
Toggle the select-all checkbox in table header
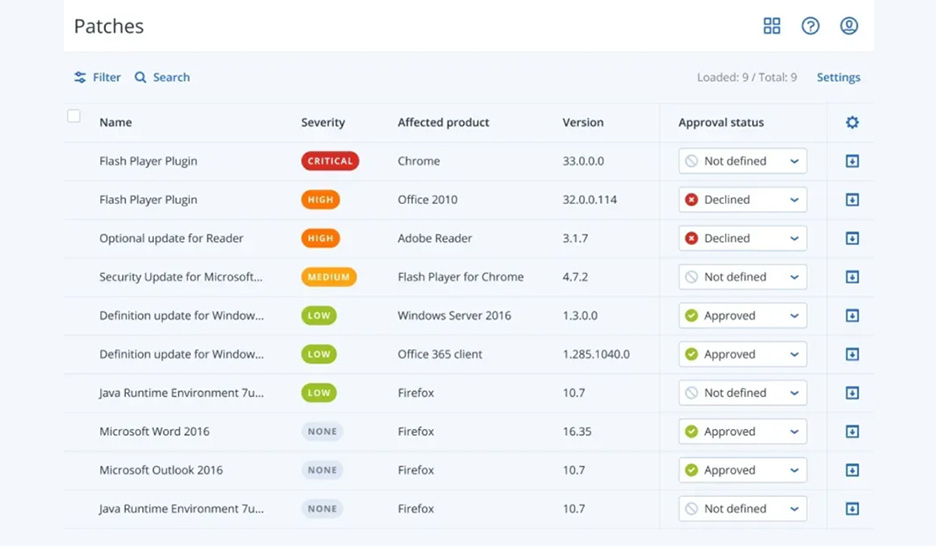[x=73, y=116]
